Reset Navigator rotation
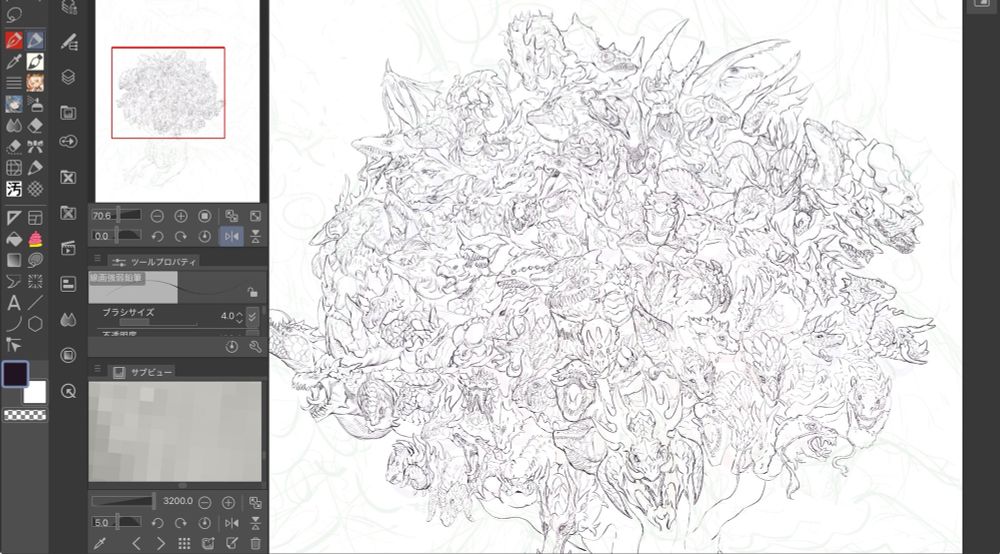1000x554 pixels. click(x=205, y=237)
